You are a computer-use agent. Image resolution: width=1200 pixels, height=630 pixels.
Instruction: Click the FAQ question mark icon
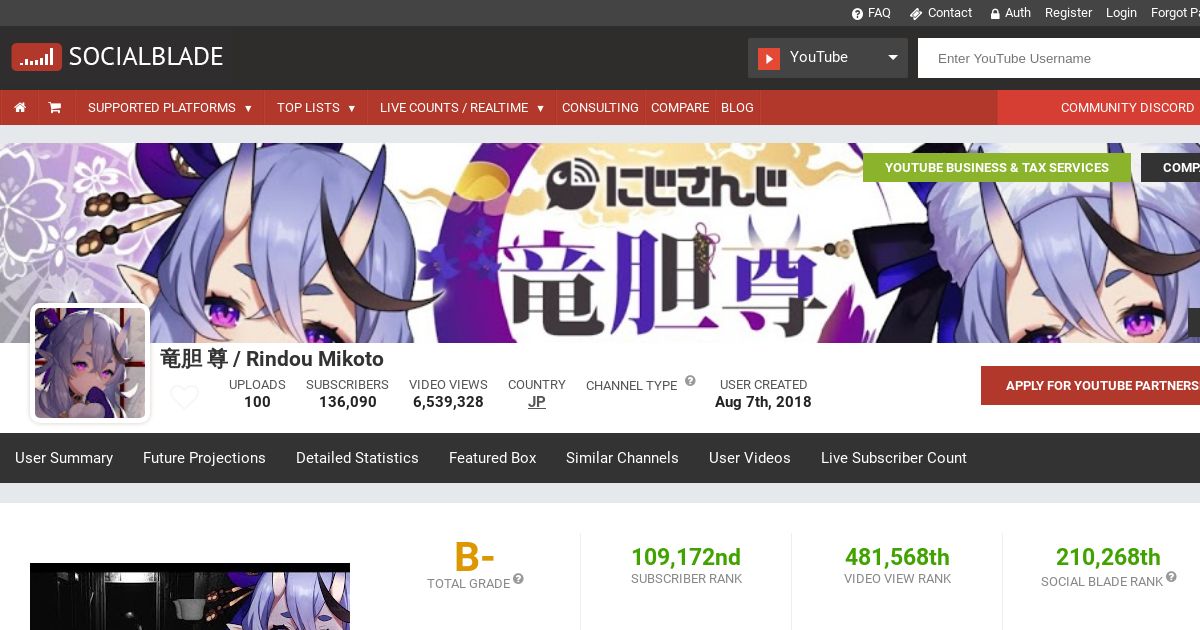tap(857, 14)
